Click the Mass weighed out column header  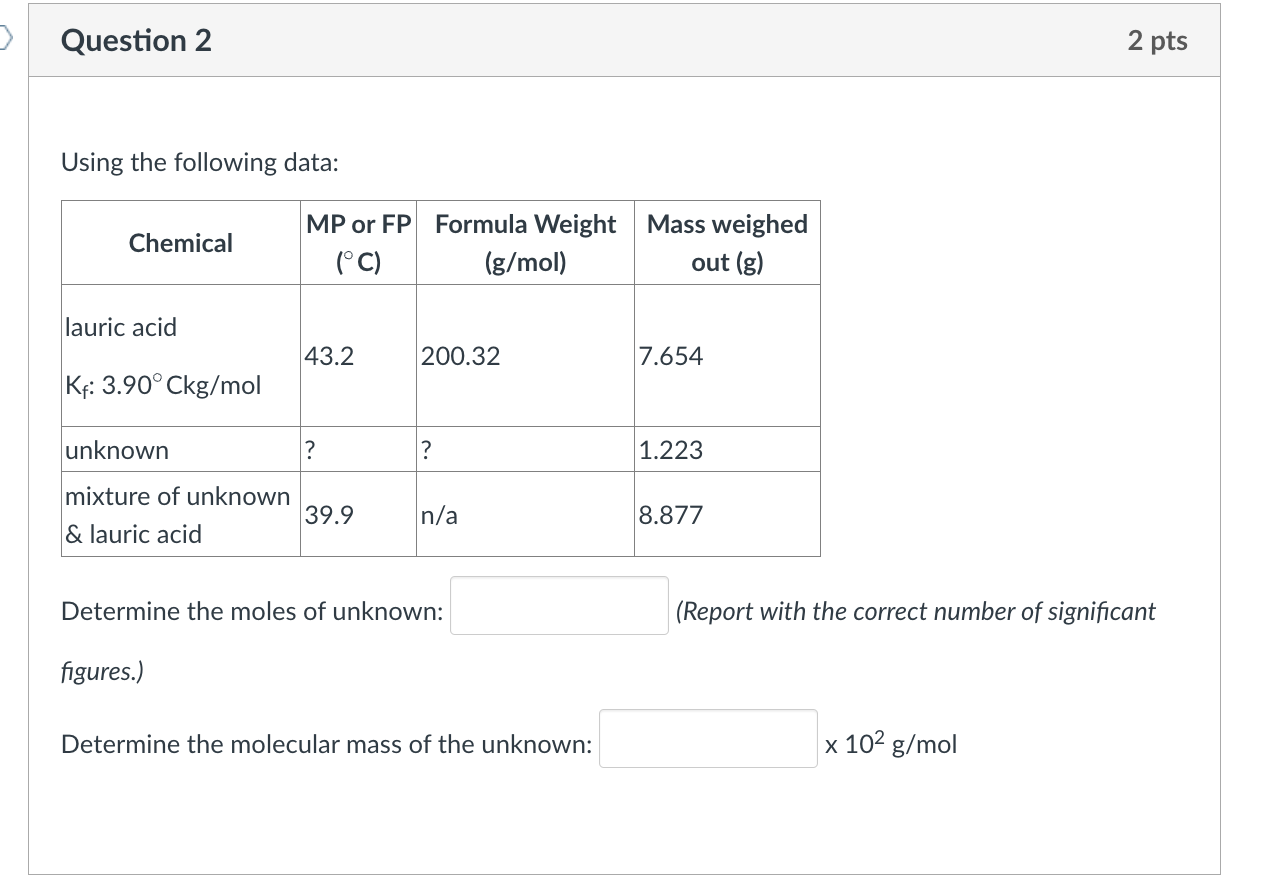pyautogui.click(x=727, y=242)
